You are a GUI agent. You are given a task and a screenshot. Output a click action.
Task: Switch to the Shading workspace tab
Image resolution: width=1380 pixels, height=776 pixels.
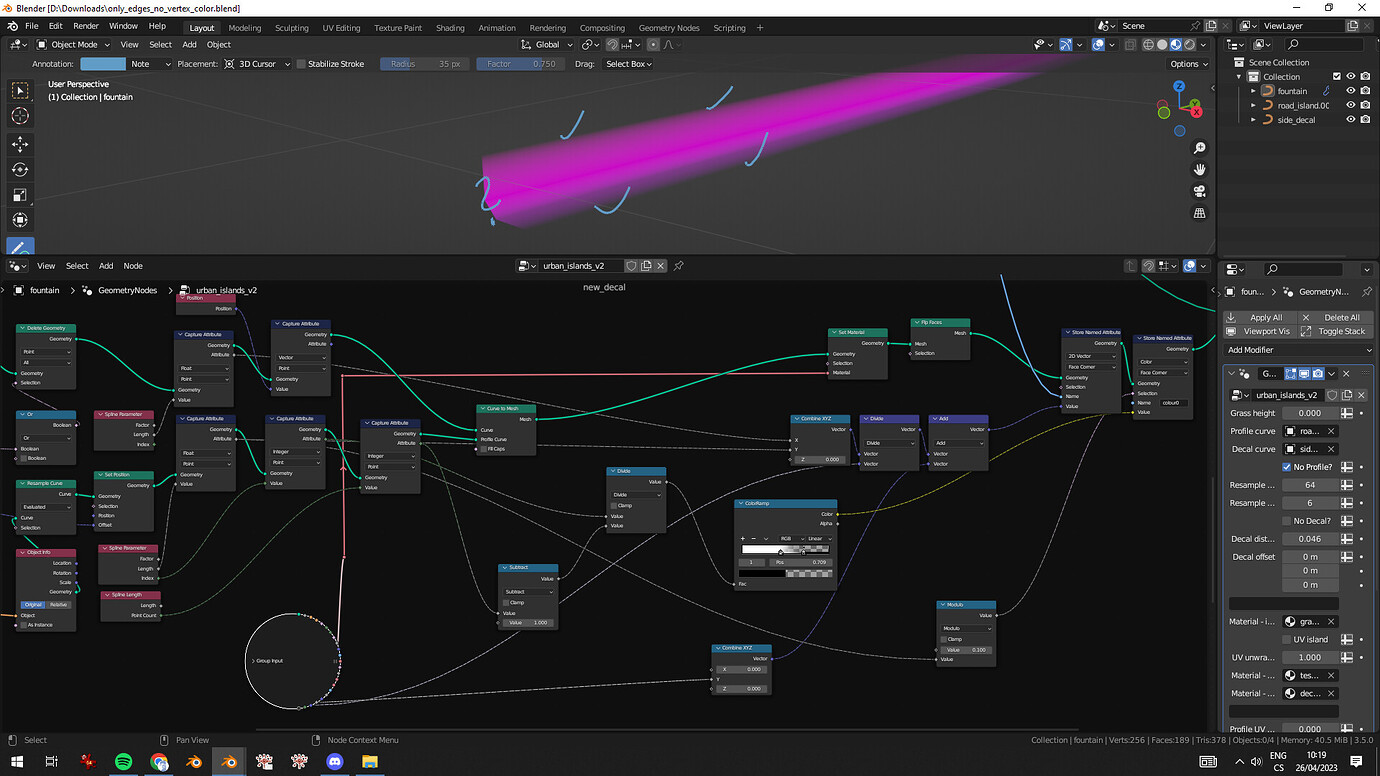point(450,28)
